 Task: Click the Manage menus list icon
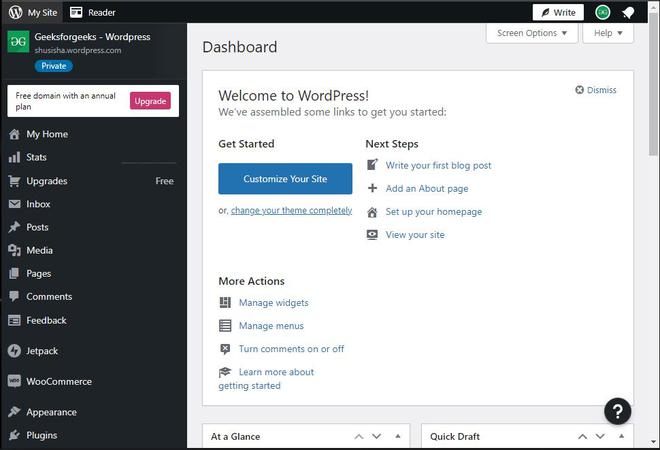(225, 326)
